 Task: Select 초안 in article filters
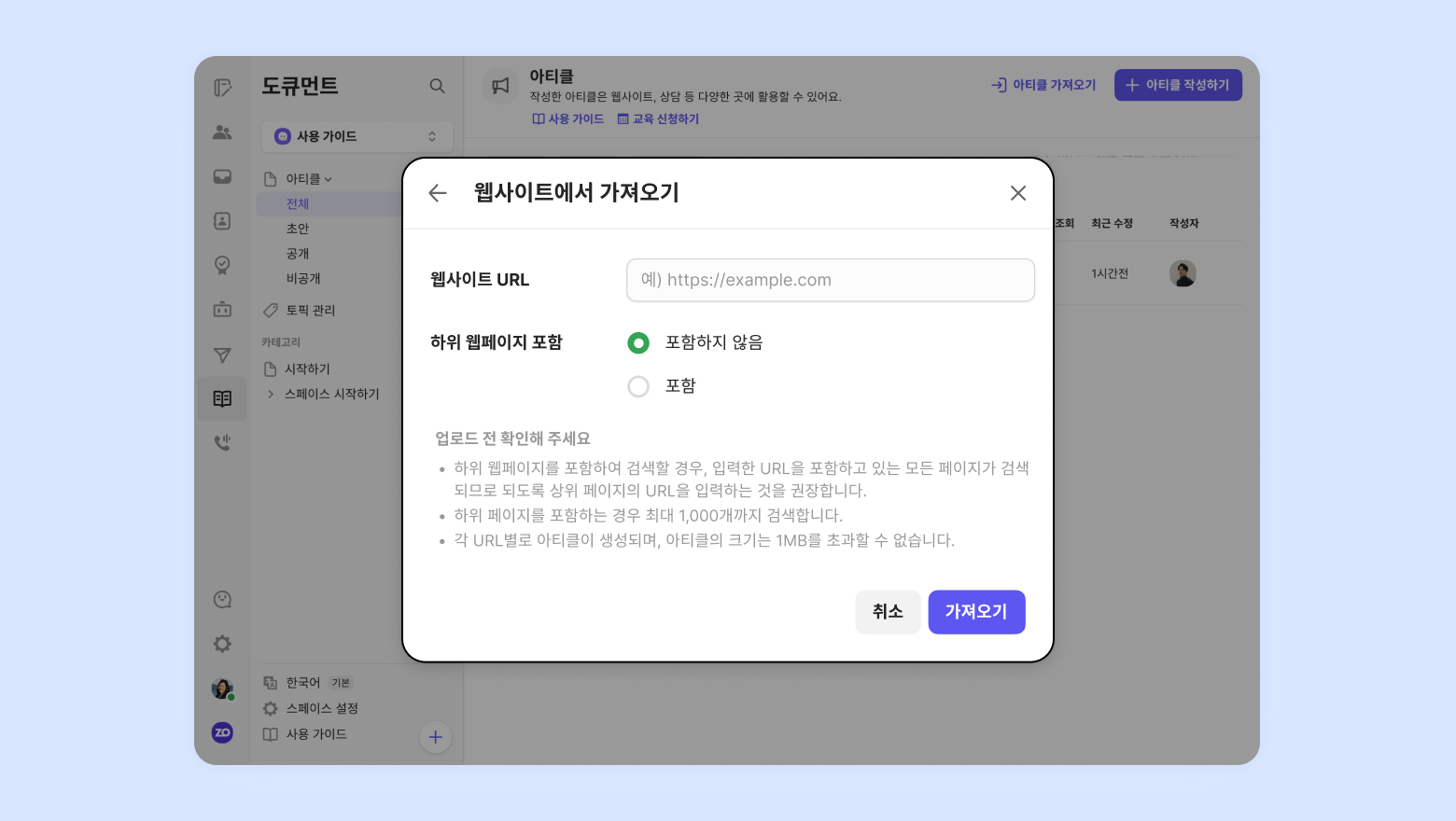pos(298,229)
